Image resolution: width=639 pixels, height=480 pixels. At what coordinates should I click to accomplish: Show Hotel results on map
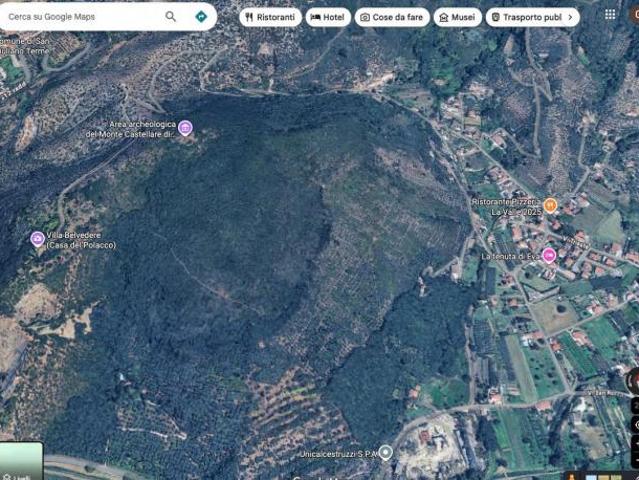(x=328, y=17)
